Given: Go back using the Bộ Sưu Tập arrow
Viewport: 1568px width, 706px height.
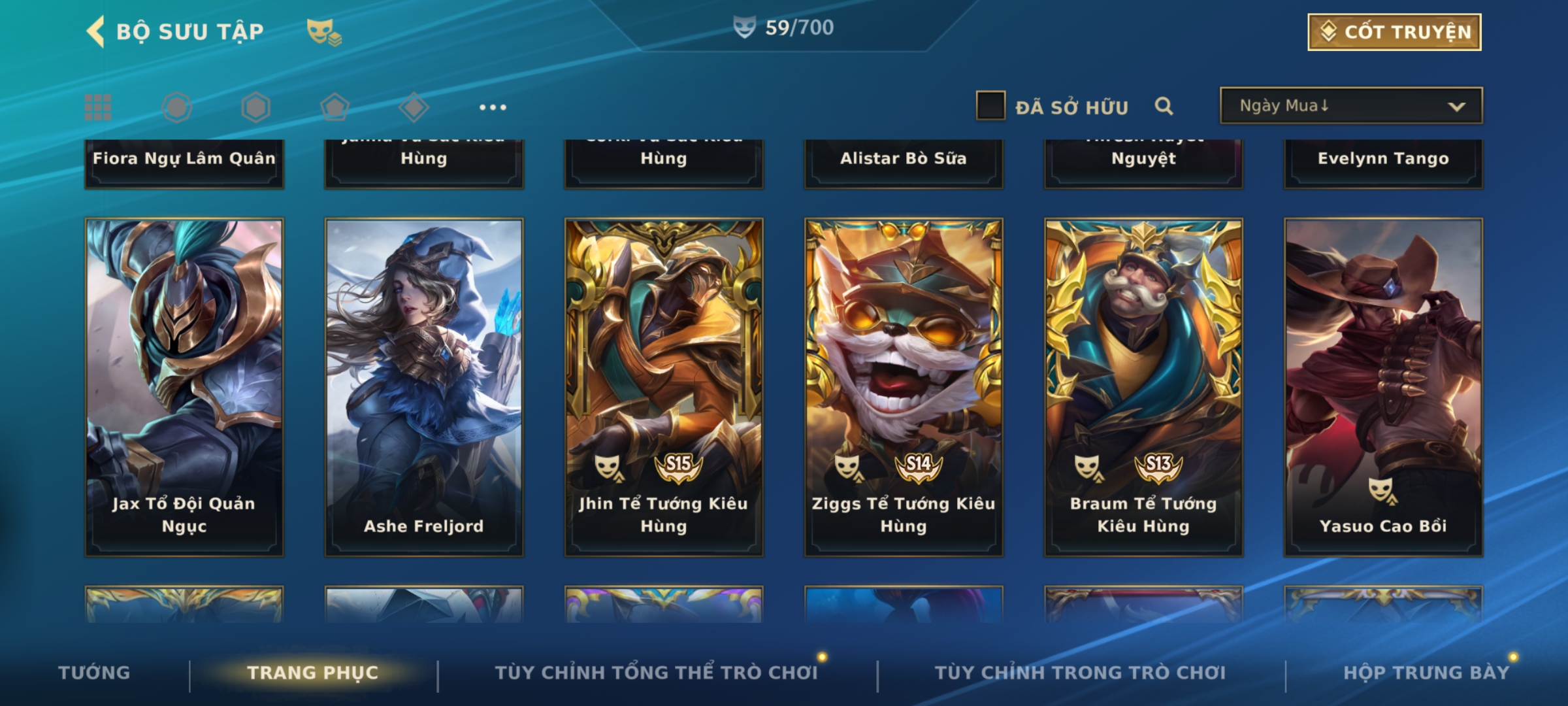Looking at the screenshot, I should pos(95,31).
